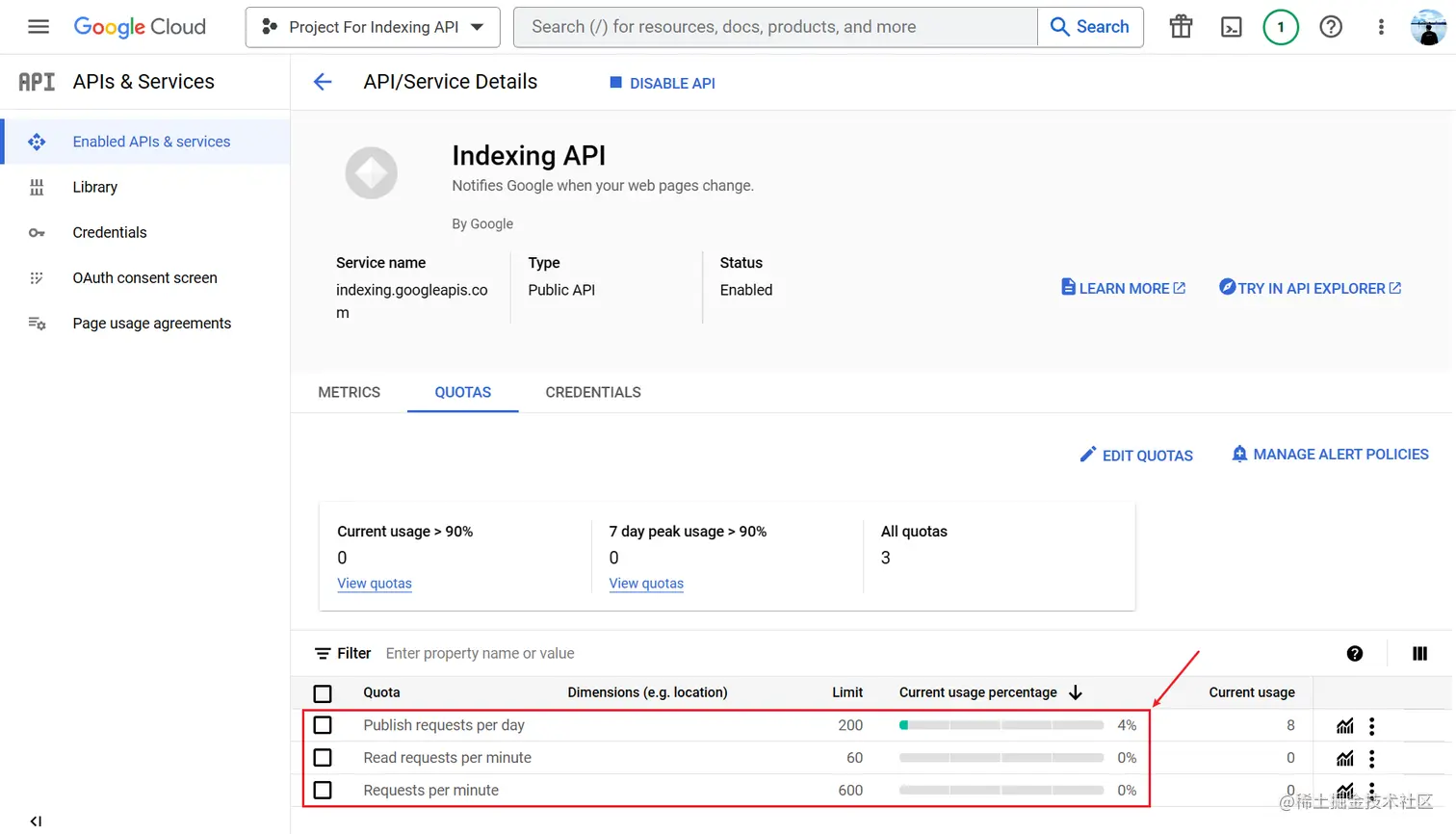1456x834 pixels.
Task: Sort by Current usage percentage arrow
Action: click(x=1076, y=692)
